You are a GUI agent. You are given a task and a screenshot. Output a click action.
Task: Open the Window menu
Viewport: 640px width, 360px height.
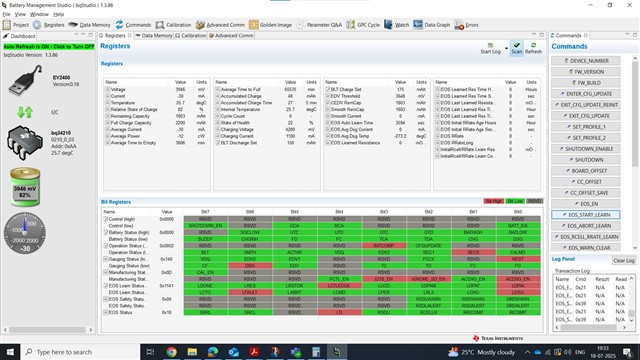39,14
